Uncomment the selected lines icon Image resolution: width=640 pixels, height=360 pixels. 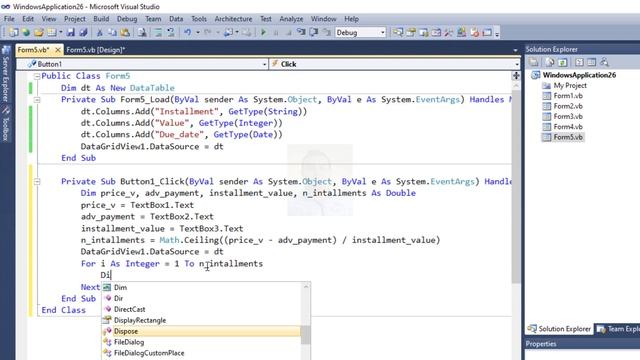[171, 32]
